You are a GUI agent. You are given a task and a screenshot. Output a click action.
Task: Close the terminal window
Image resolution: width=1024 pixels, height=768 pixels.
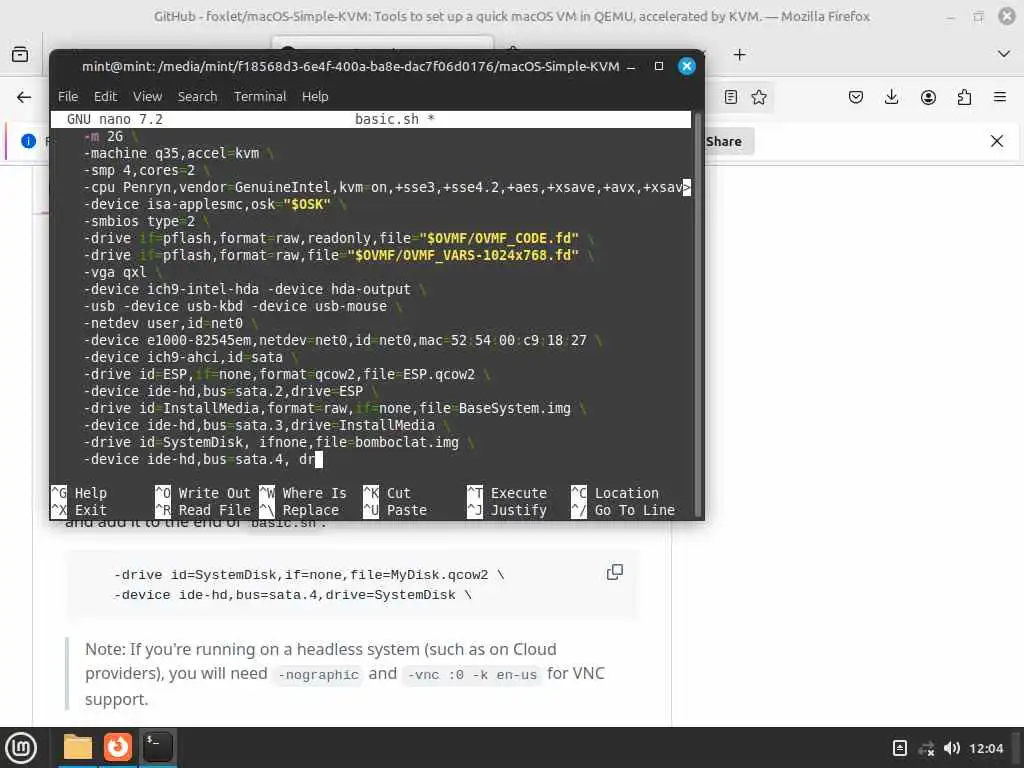(686, 66)
